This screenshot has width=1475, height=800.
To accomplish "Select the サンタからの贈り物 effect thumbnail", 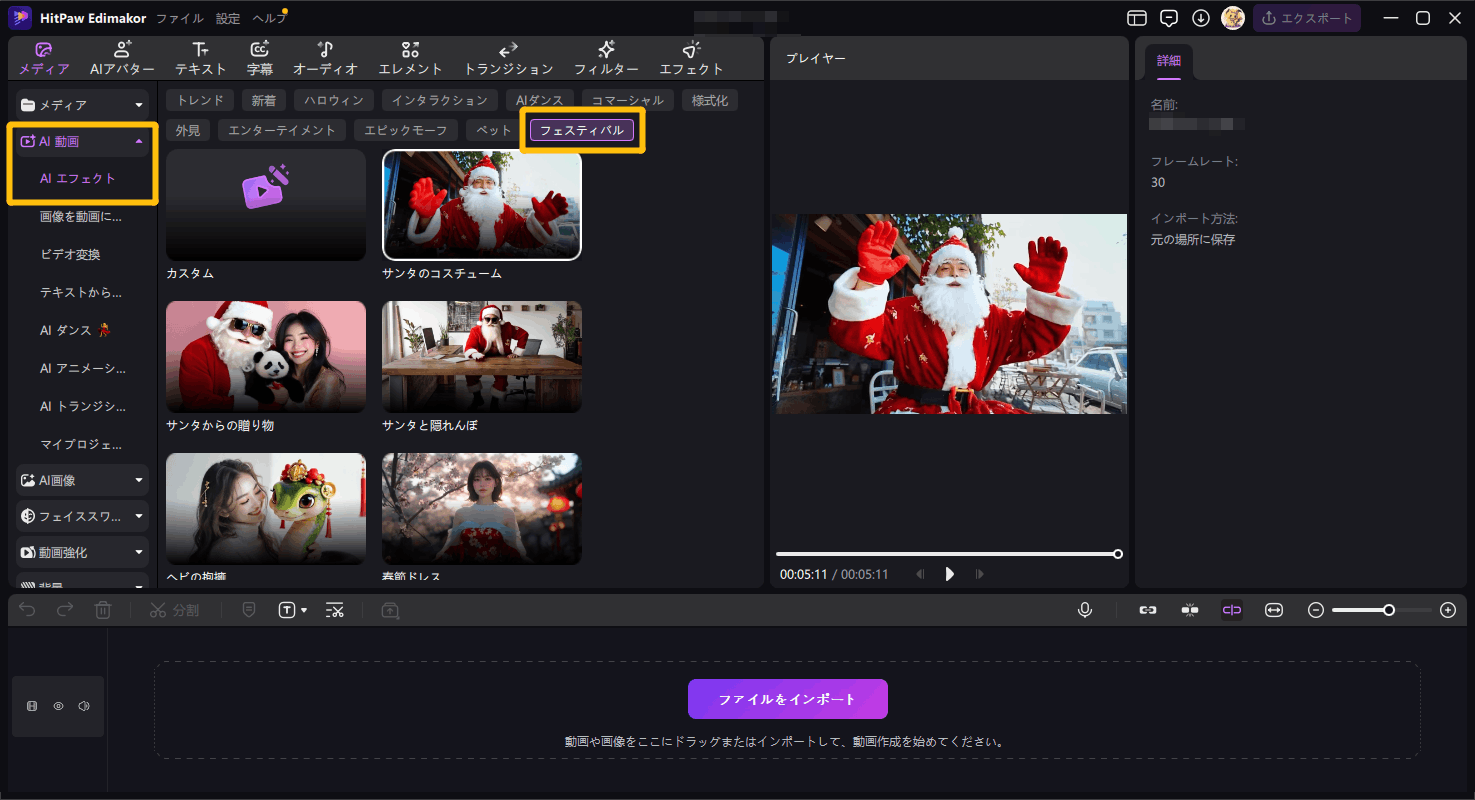I will tap(266, 357).
